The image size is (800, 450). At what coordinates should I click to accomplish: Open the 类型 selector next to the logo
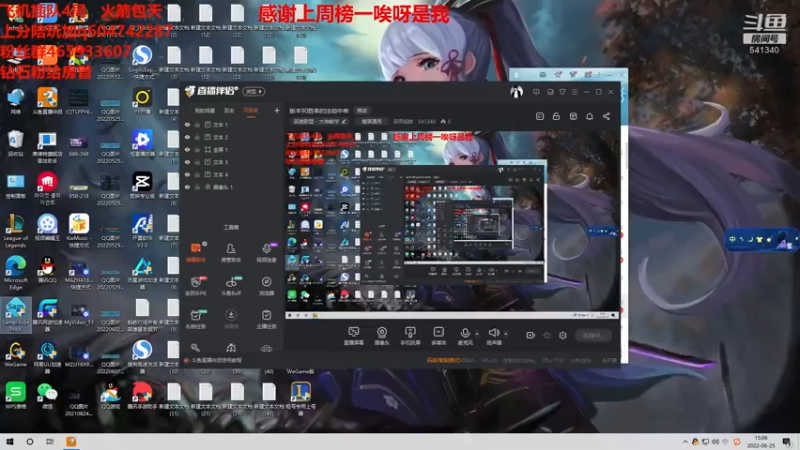(254, 92)
